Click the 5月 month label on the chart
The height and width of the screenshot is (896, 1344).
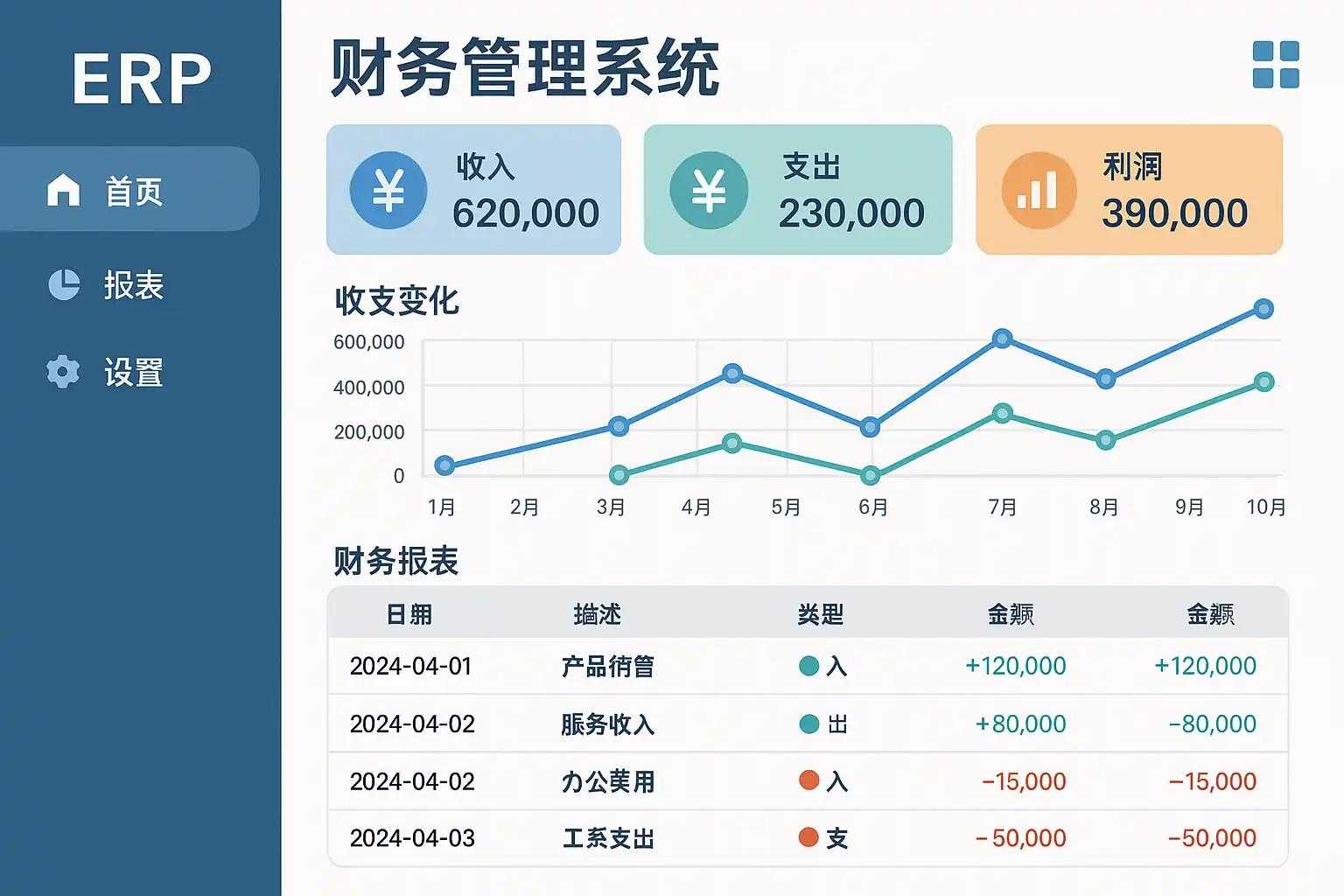pos(786,507)
